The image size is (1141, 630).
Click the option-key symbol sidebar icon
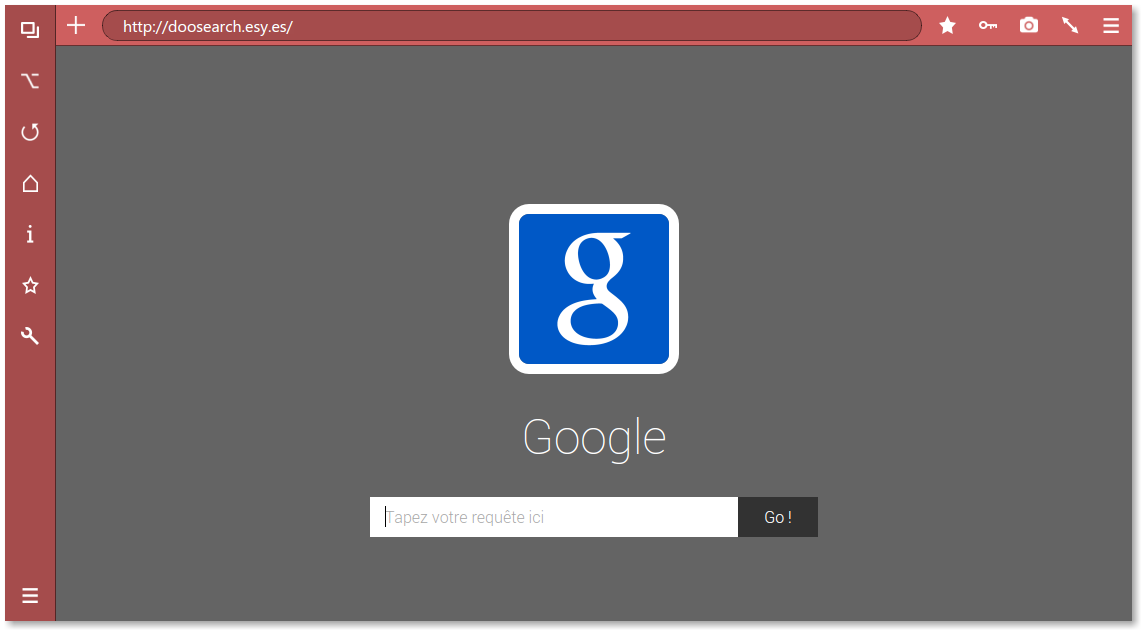tap(30, 81)
